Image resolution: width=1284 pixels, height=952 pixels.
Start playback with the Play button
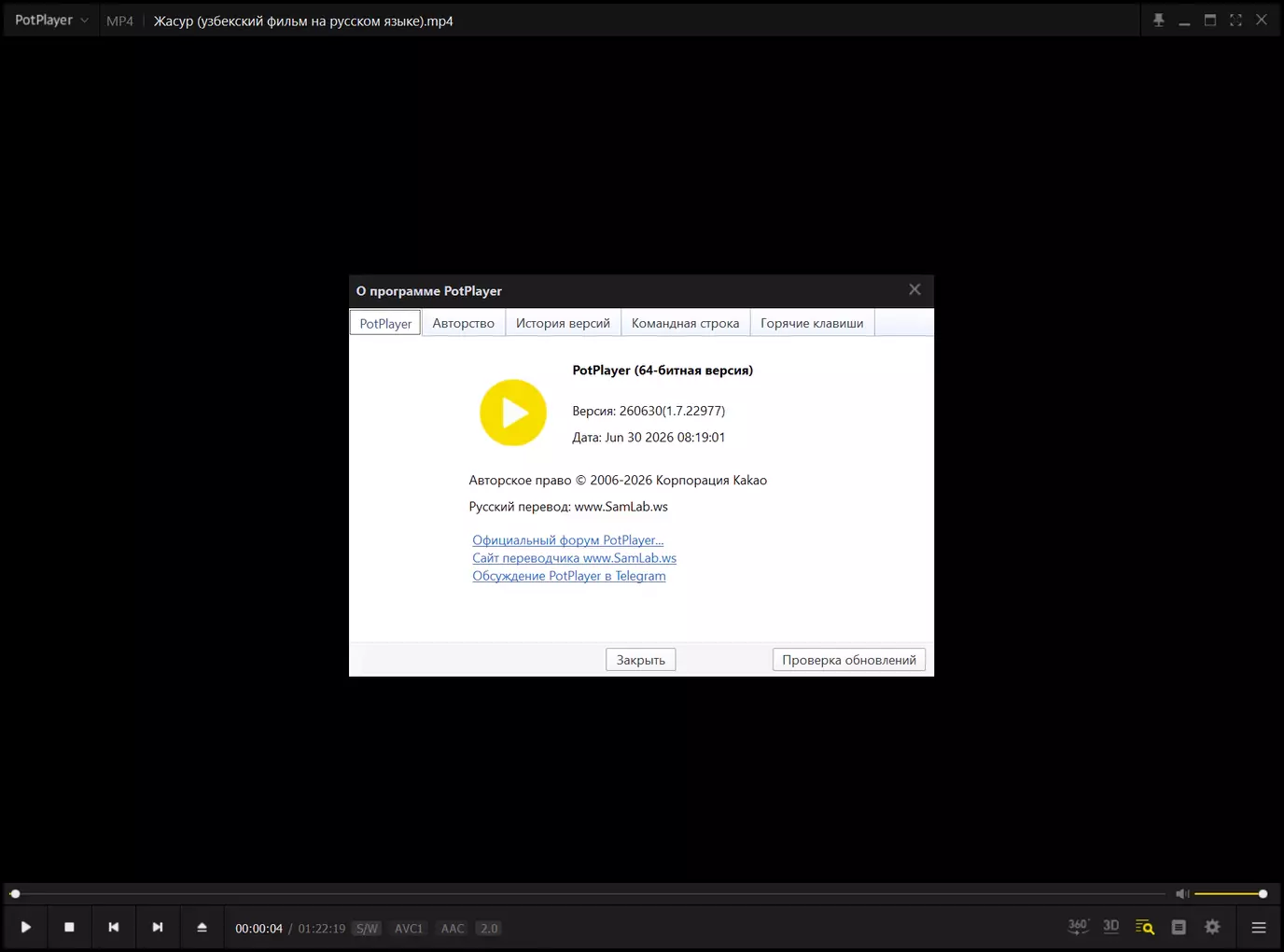click(26, 927)
